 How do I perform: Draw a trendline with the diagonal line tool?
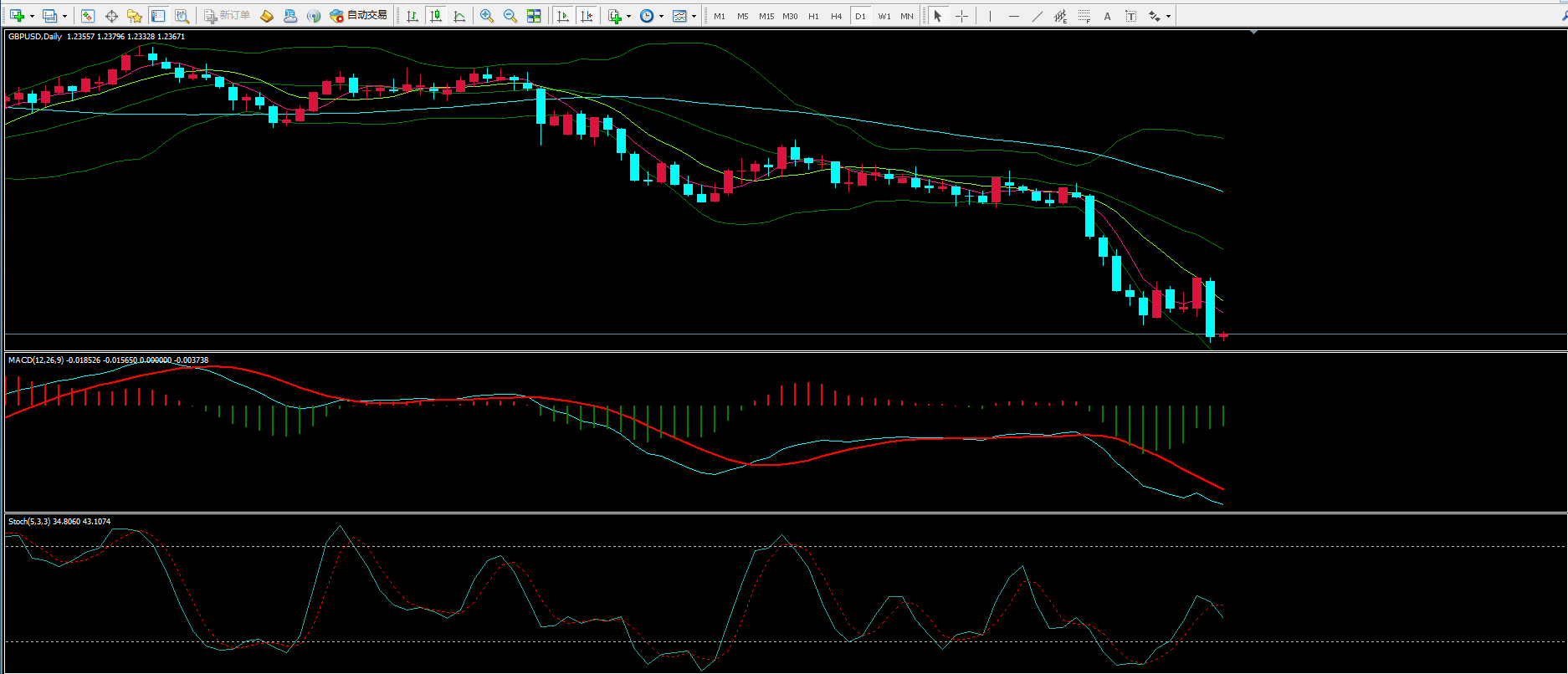tap(1037, 16)
